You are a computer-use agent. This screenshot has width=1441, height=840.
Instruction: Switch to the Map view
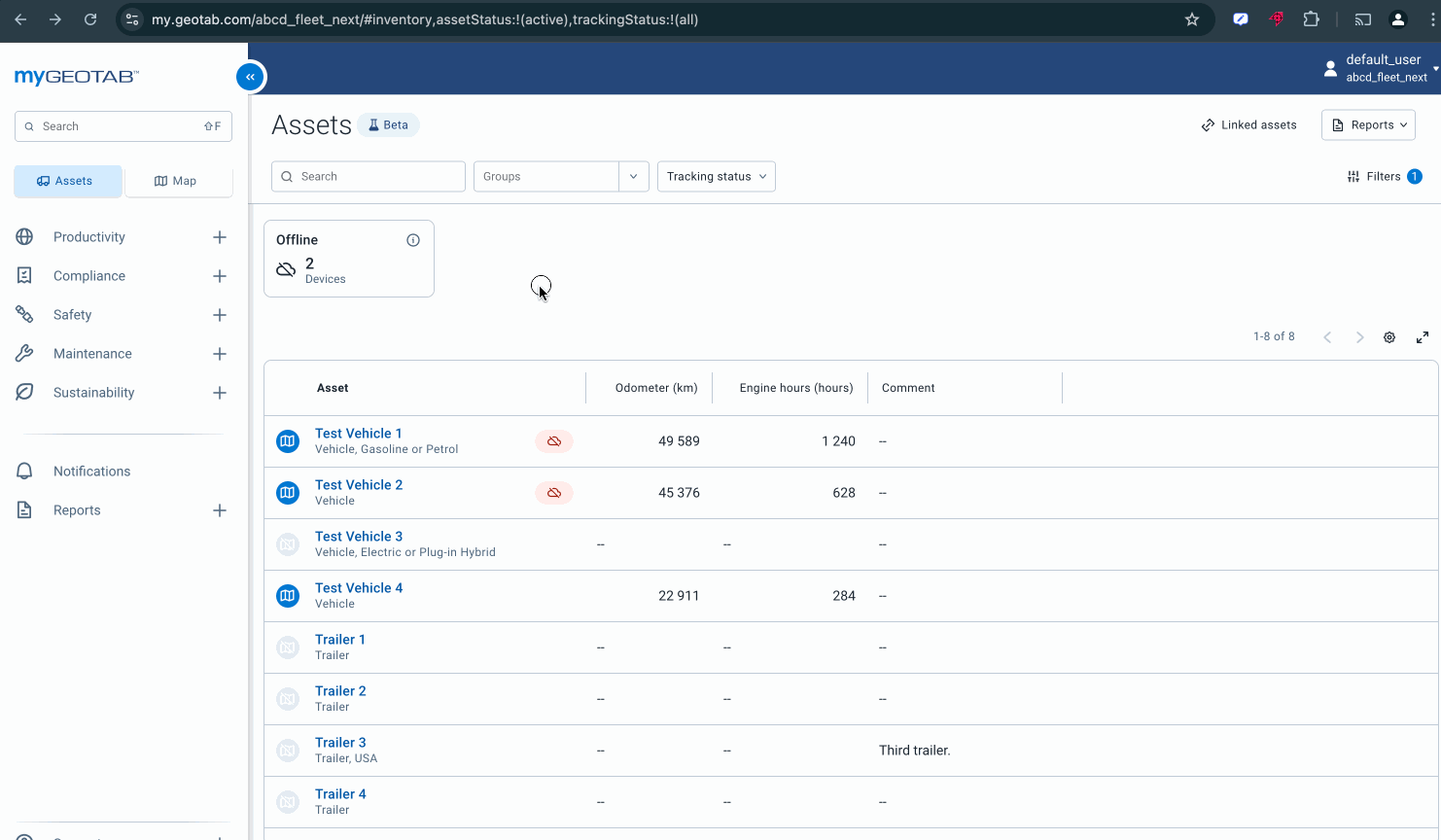178,181
